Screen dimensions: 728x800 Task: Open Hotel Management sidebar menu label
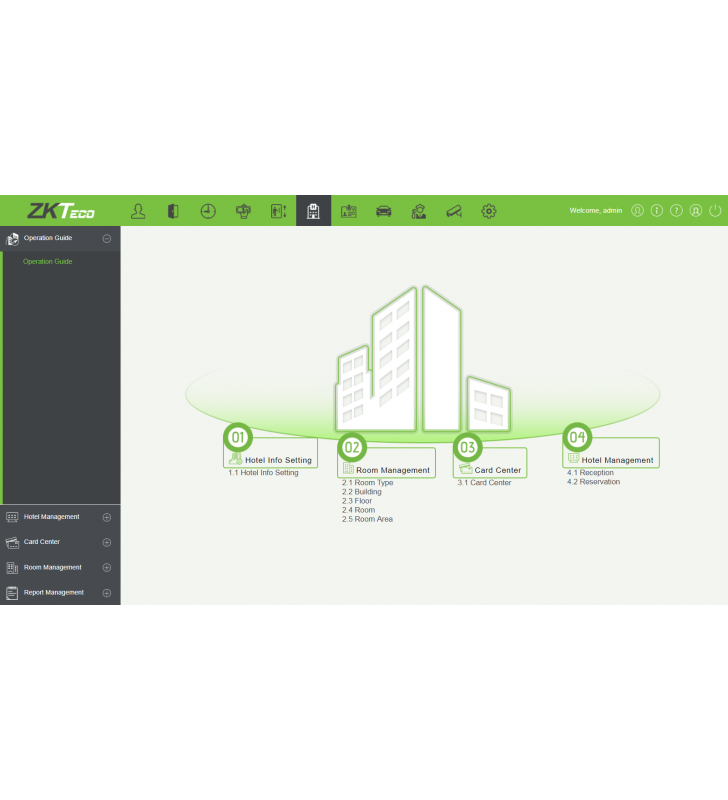[52, 517]
